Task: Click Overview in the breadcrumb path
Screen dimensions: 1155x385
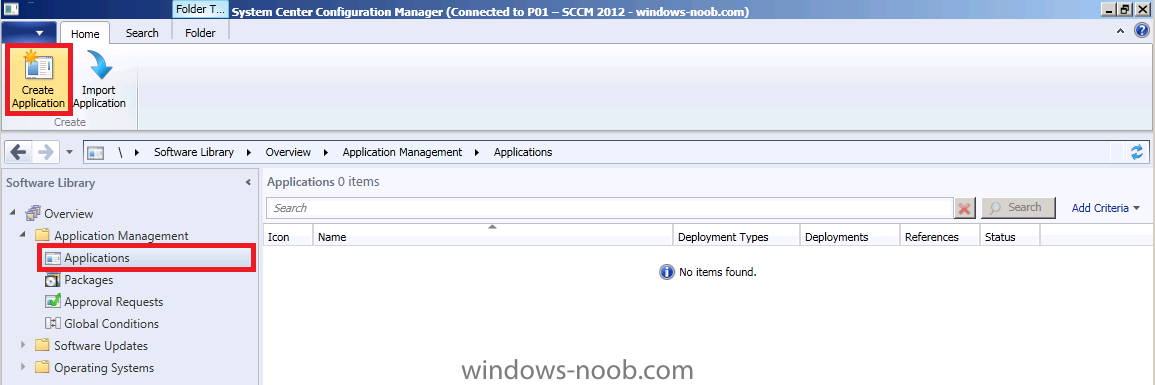Action: [287, 152]
